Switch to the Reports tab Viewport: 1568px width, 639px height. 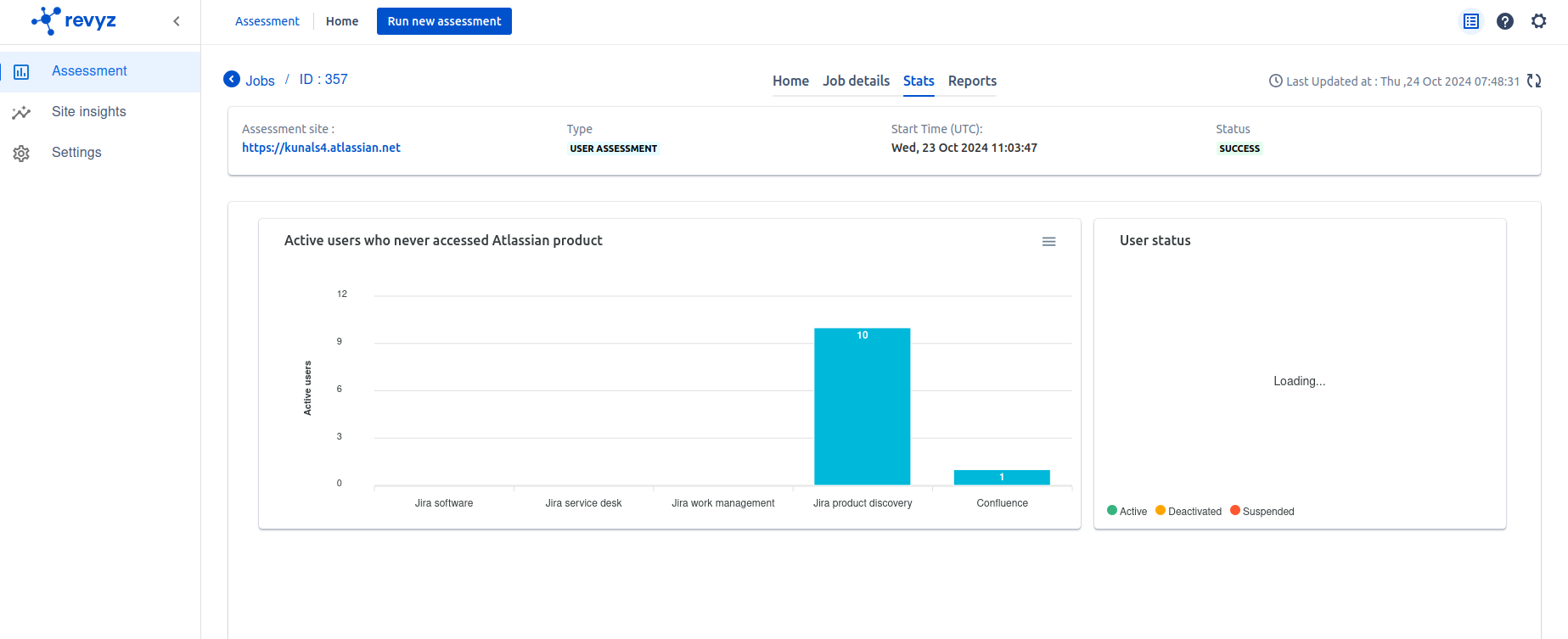972,81
